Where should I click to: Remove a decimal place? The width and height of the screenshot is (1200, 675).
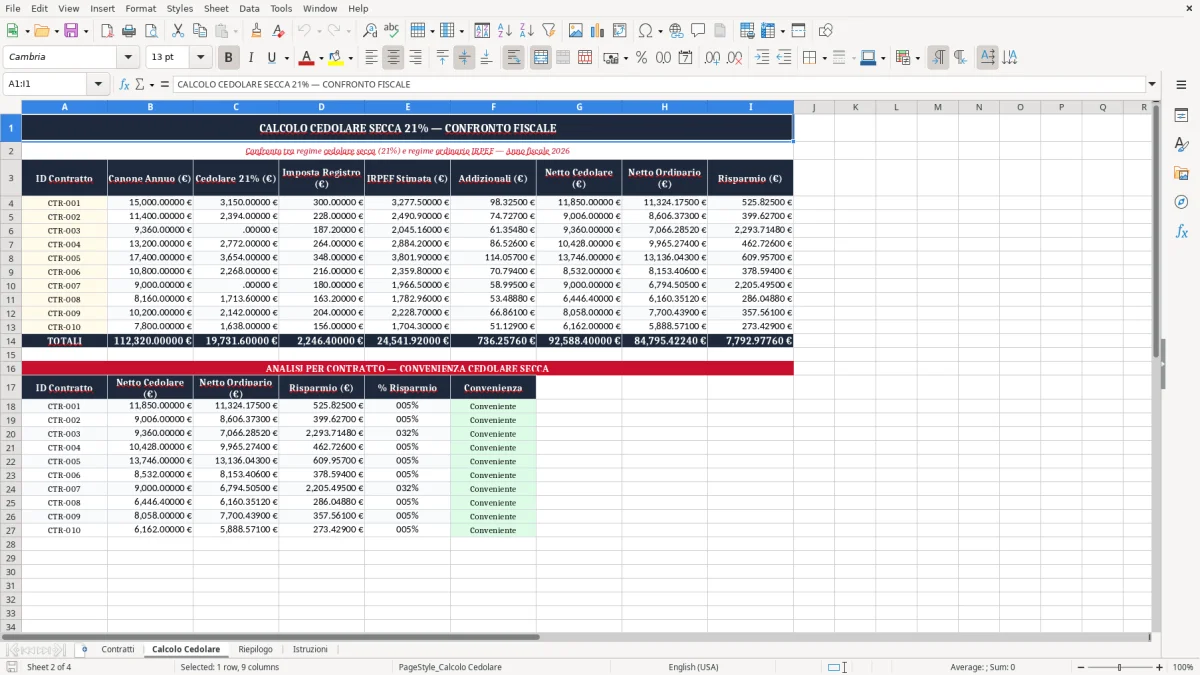[x=734, y=58]
